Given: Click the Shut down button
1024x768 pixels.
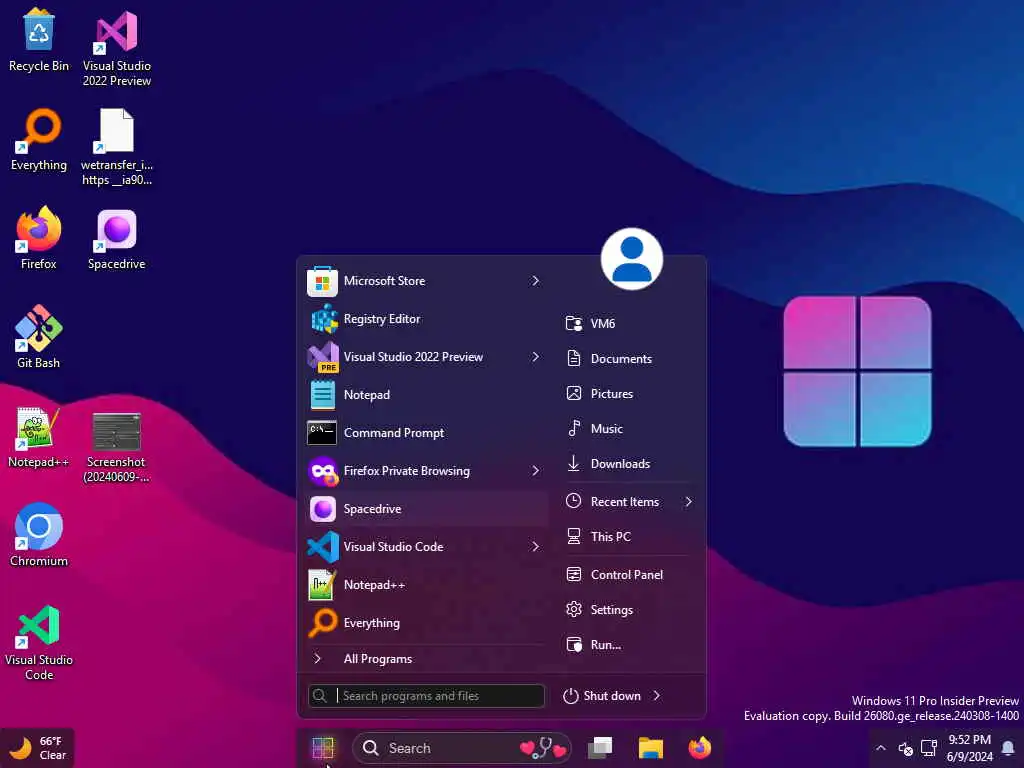Looking at the screenshot, I should [x=602, y=696].
